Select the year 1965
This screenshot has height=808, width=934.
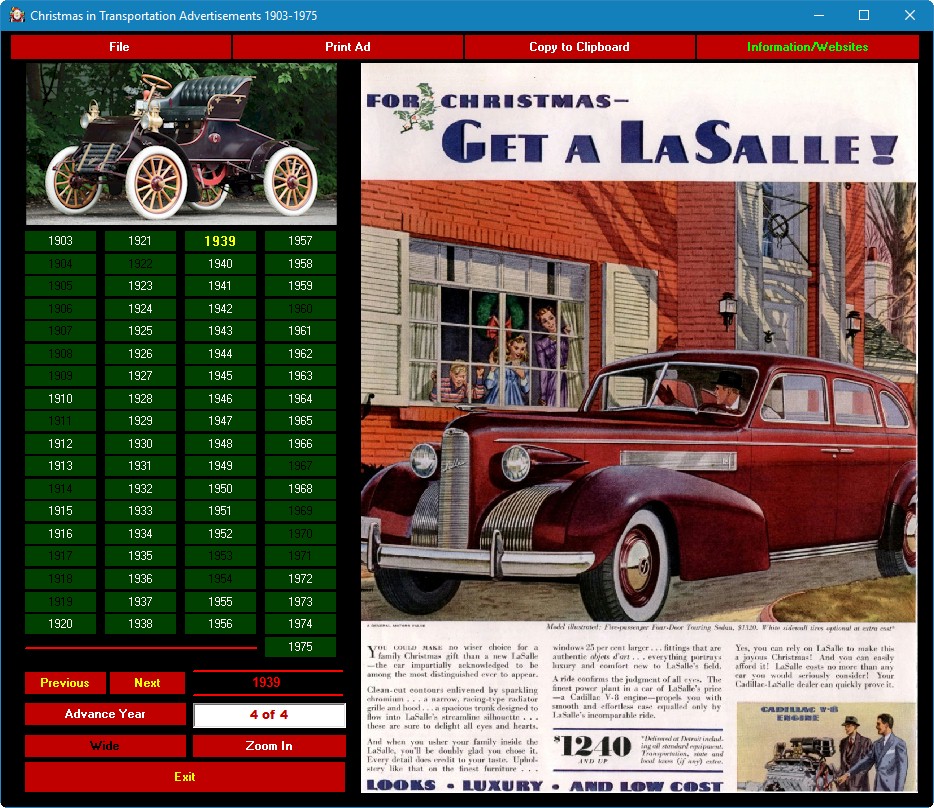[x=300, y=421]
